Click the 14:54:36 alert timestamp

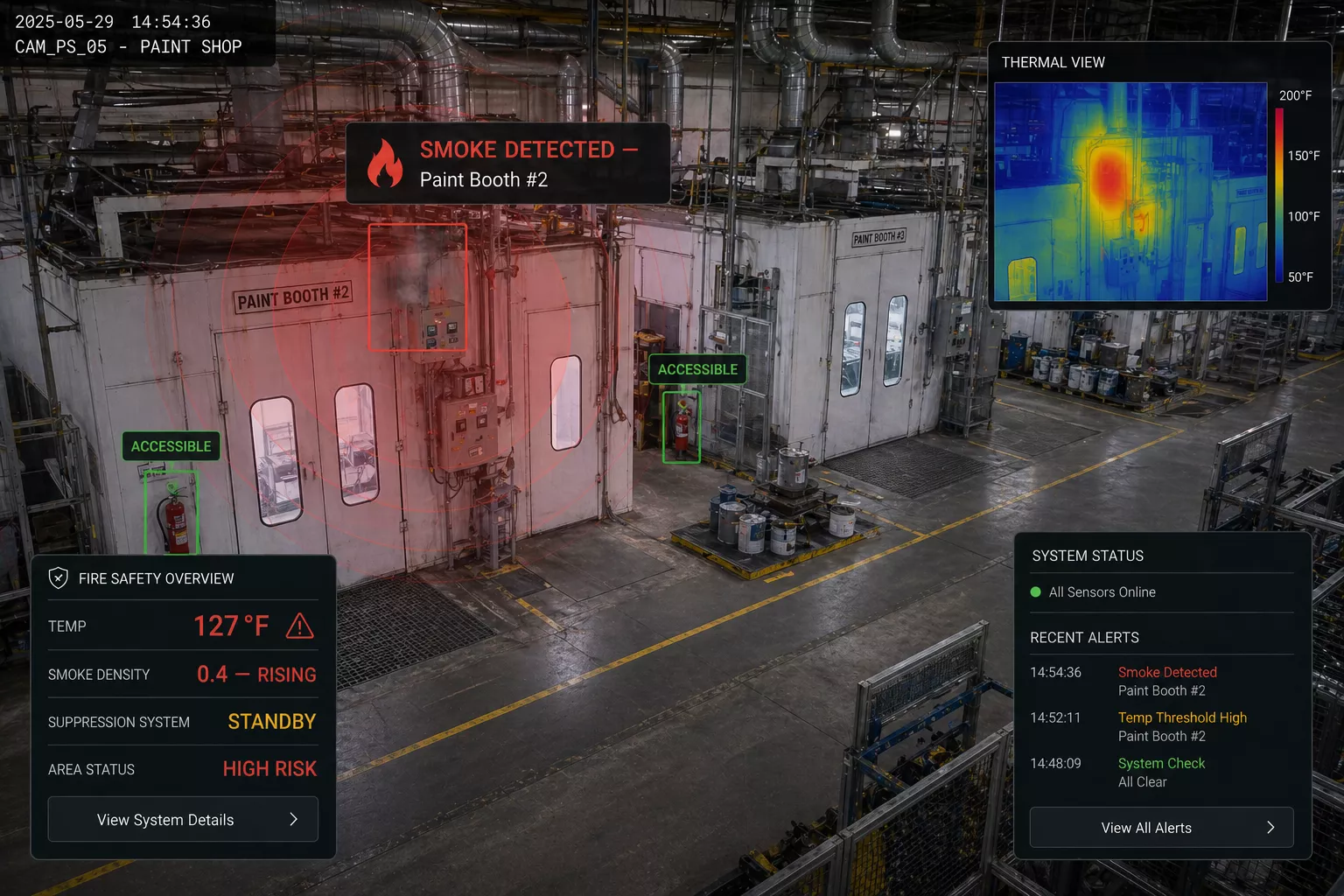pyautogui.click(x=1055, y=672)
